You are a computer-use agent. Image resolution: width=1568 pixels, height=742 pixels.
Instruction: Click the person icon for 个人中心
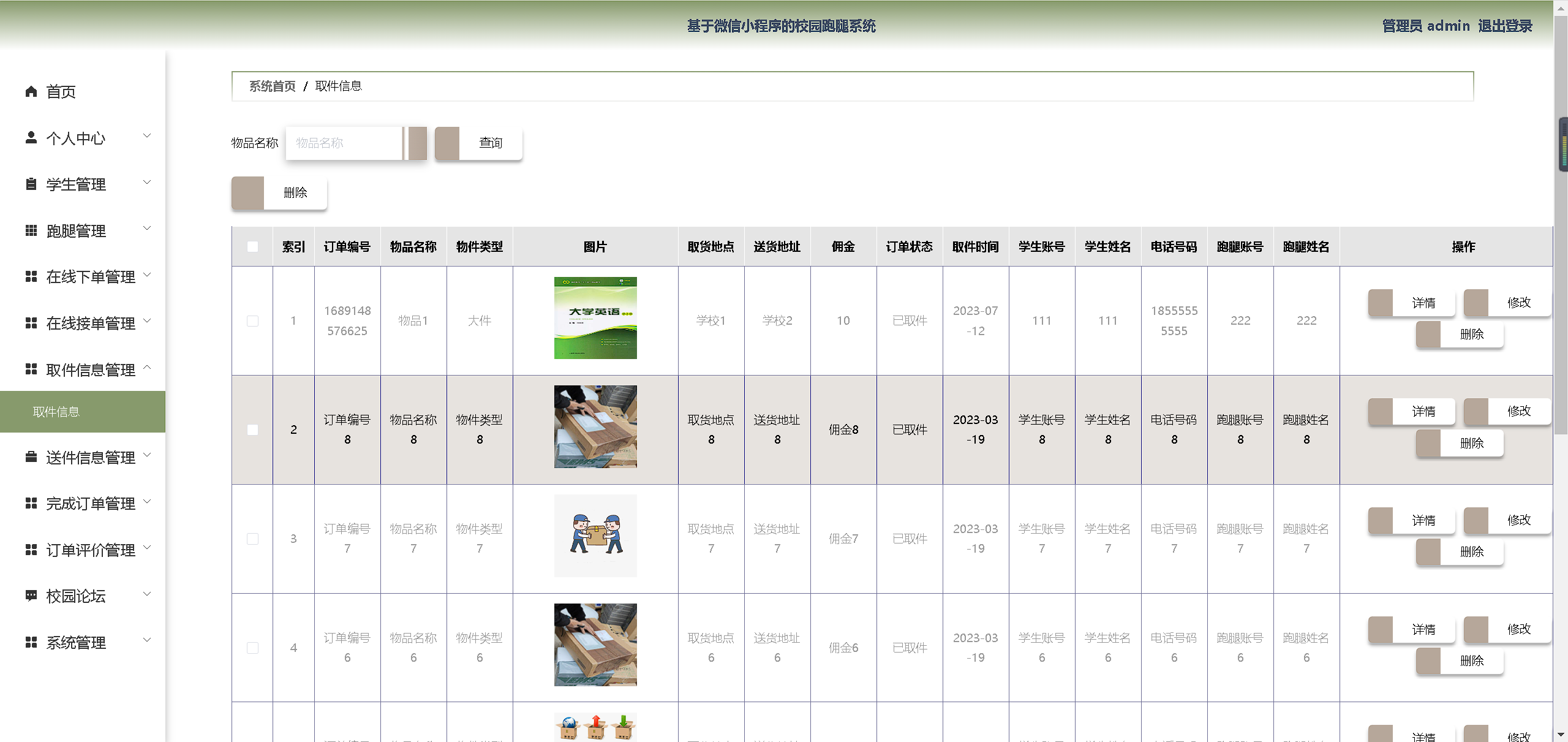[31, 137]
